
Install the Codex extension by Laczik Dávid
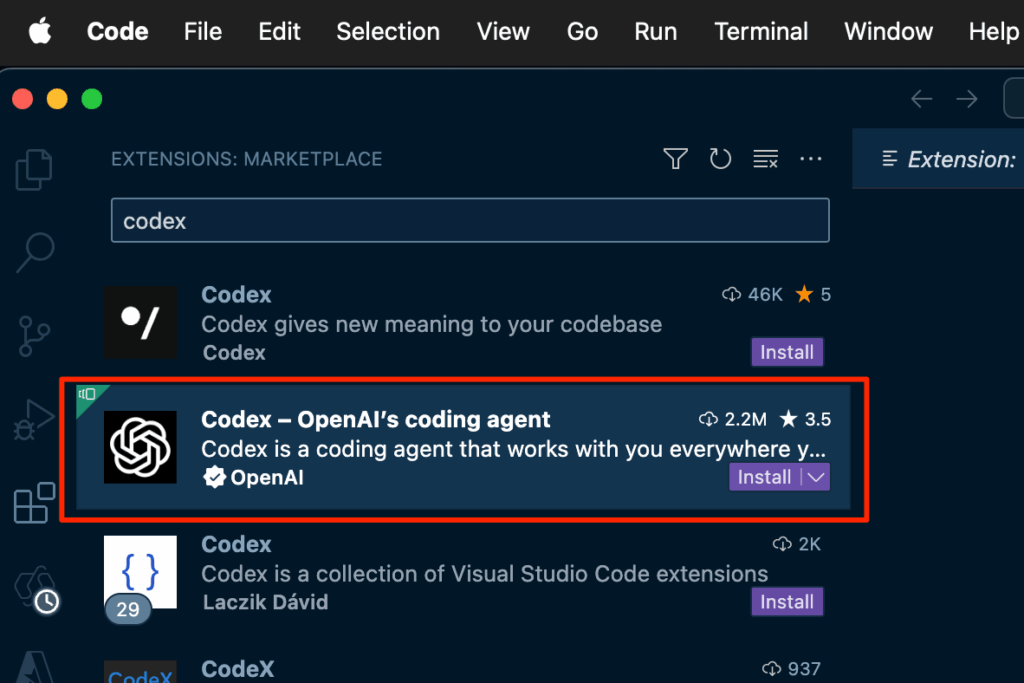[787, 602]
